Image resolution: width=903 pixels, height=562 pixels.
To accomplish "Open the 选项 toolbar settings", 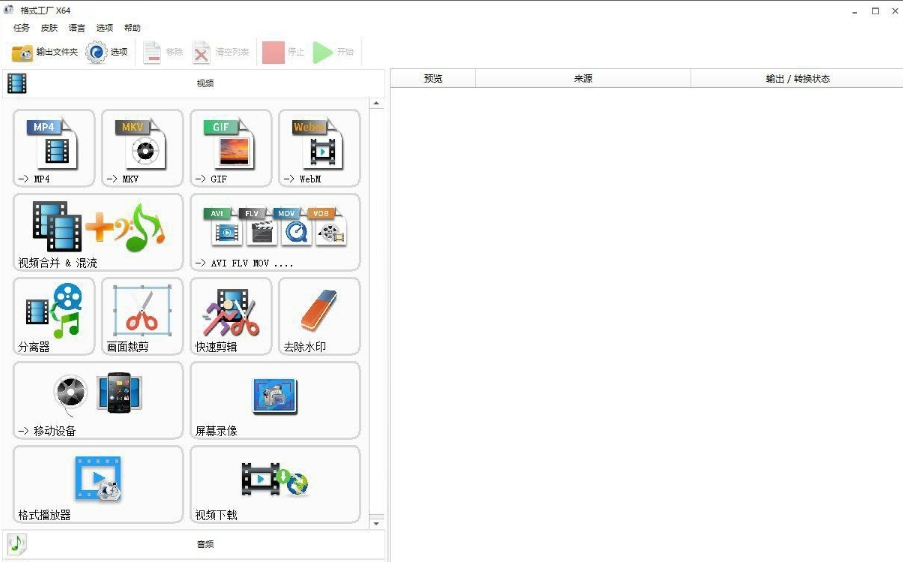I will point(107,52).
